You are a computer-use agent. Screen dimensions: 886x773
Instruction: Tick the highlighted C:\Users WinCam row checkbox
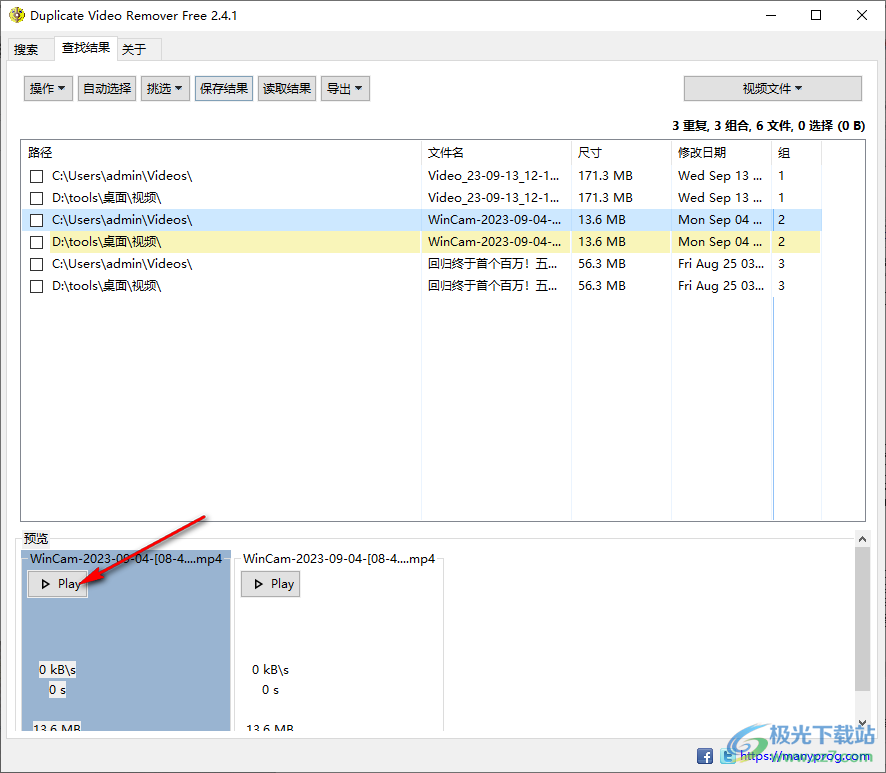pyautogui.click(x=37, y=220)
